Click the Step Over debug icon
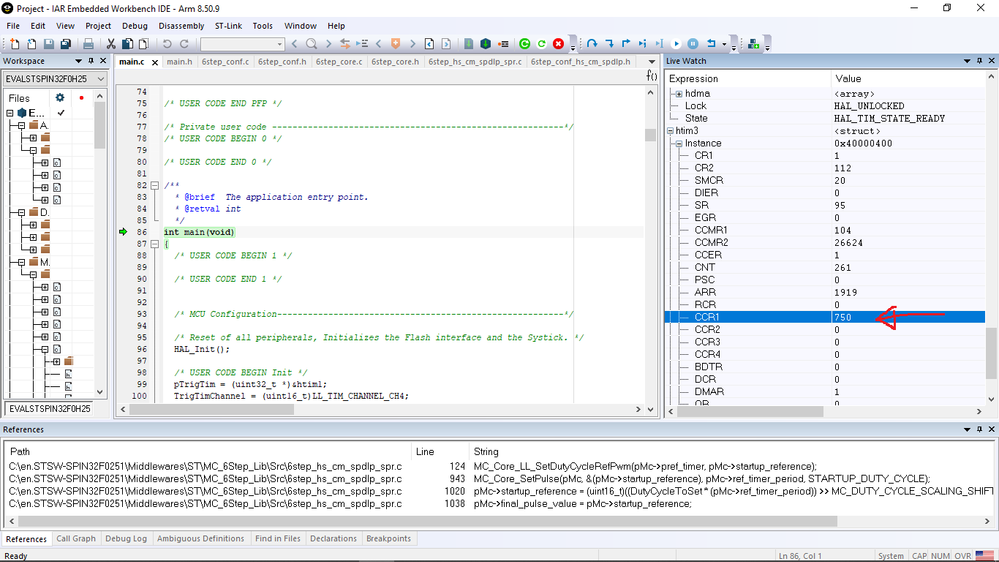 click(x=593, y=43)
